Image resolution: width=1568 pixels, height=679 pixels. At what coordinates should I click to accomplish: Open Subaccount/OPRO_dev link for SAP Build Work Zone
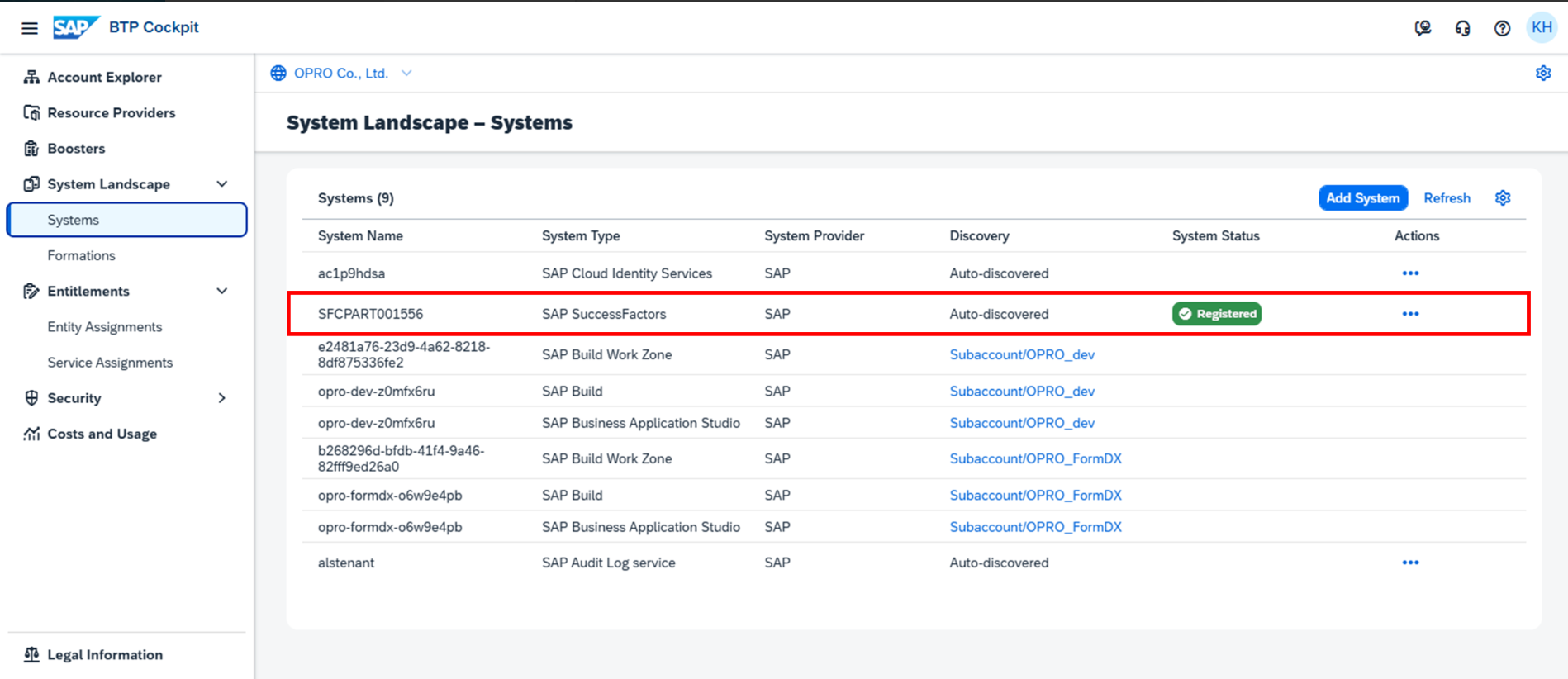1022,354
